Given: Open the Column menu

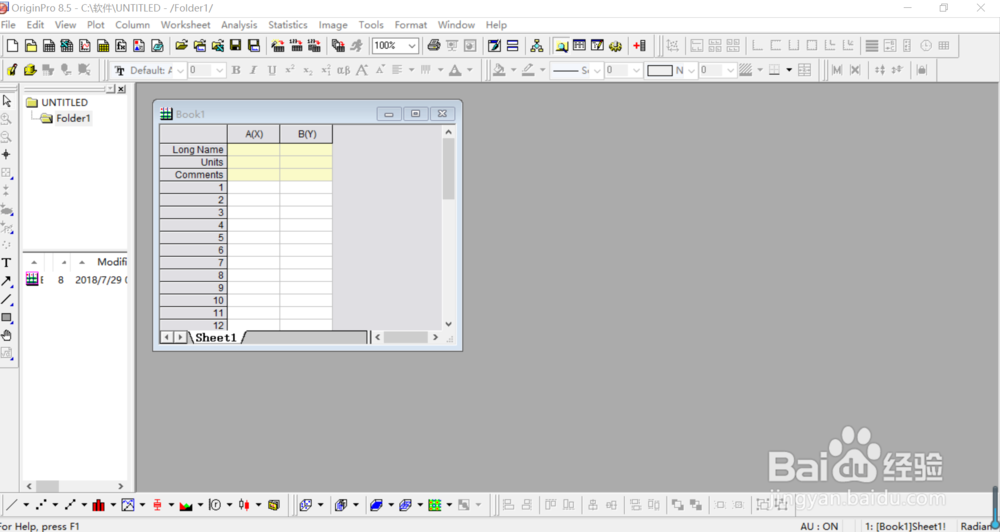Looking at the screenshot, I should [x=133, y=25].
